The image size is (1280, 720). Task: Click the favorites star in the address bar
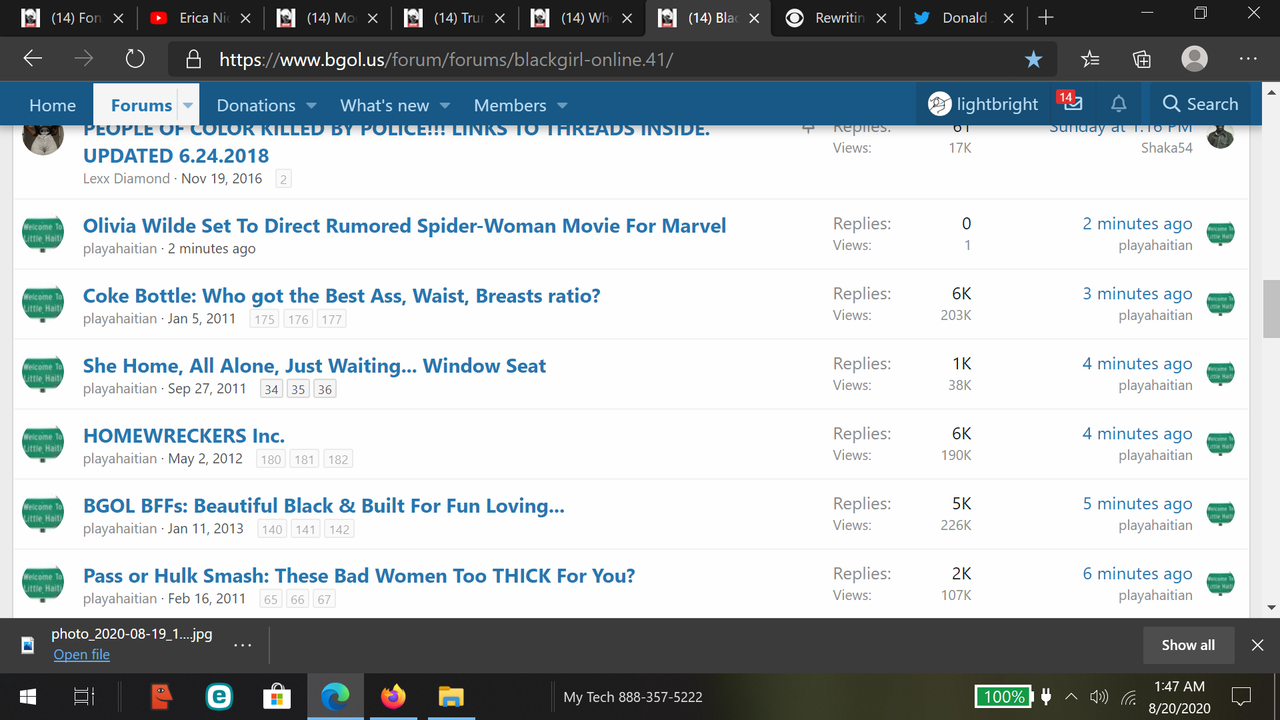(x=1034, y=59)
